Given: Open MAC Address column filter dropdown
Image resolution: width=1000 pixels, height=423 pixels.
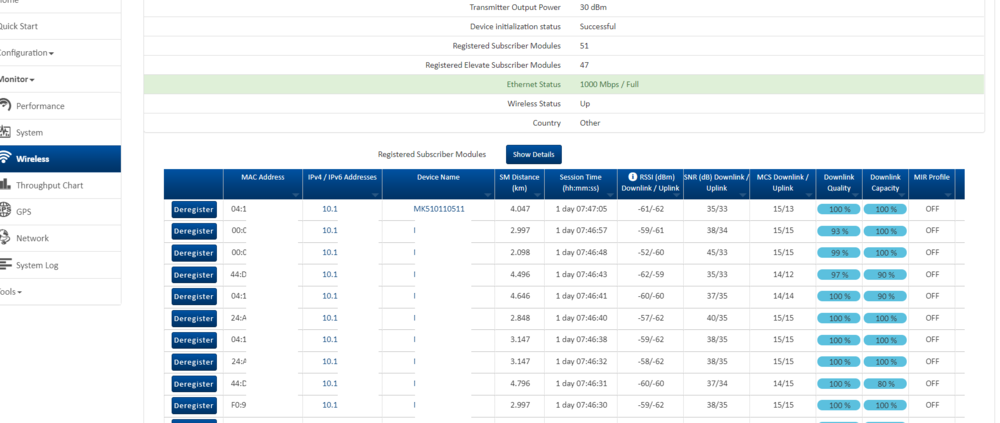Looking at the screenshot, I should (x=297, y=195).
